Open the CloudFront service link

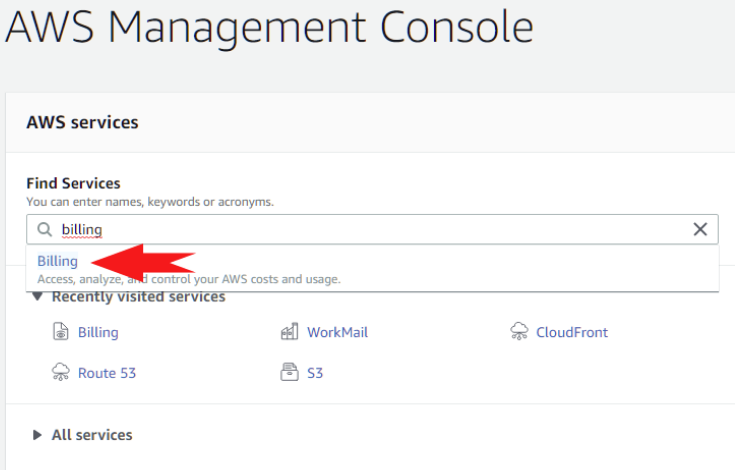click(572, 332)
